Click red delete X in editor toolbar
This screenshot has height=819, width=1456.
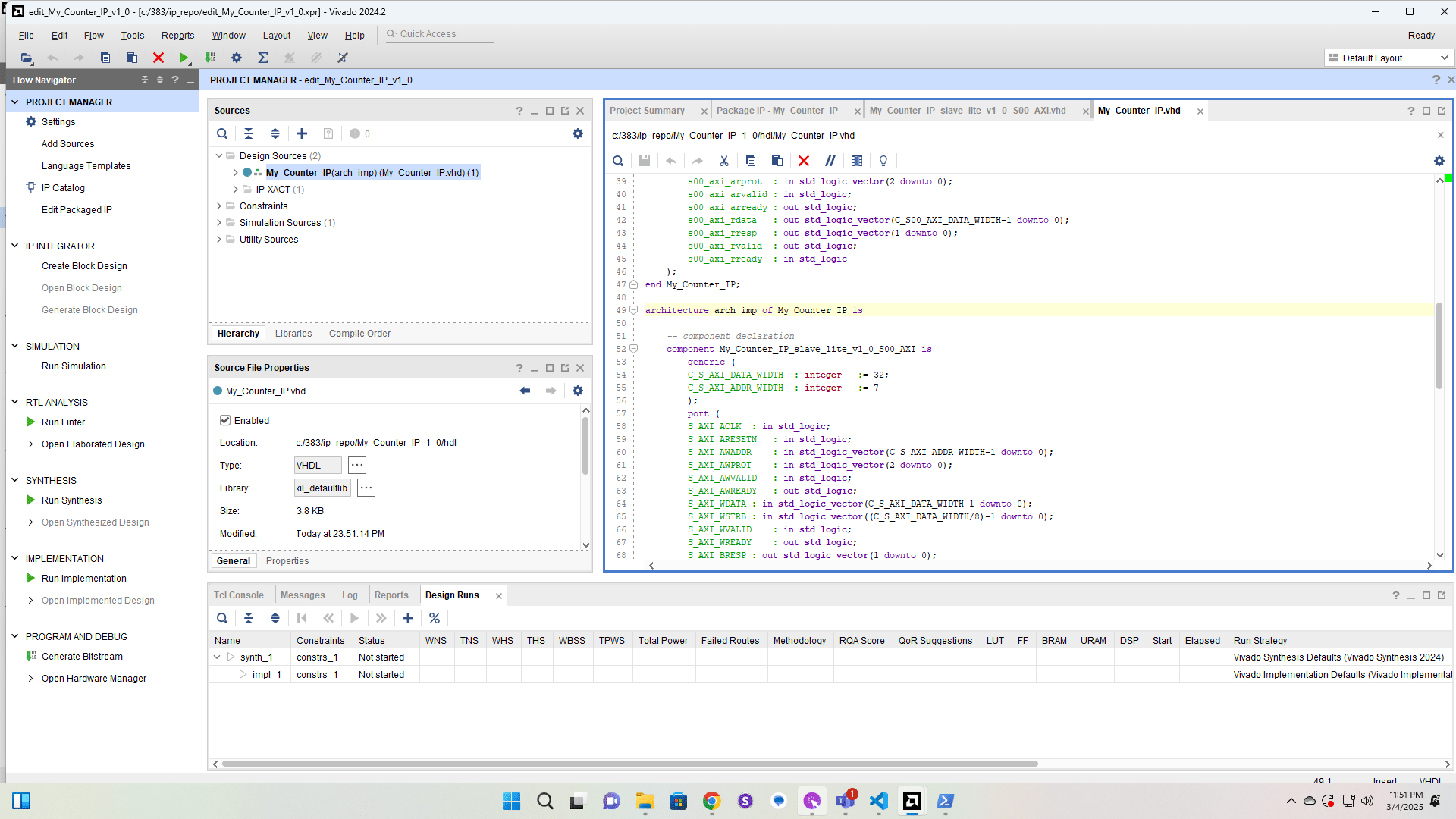coord(804,161)
